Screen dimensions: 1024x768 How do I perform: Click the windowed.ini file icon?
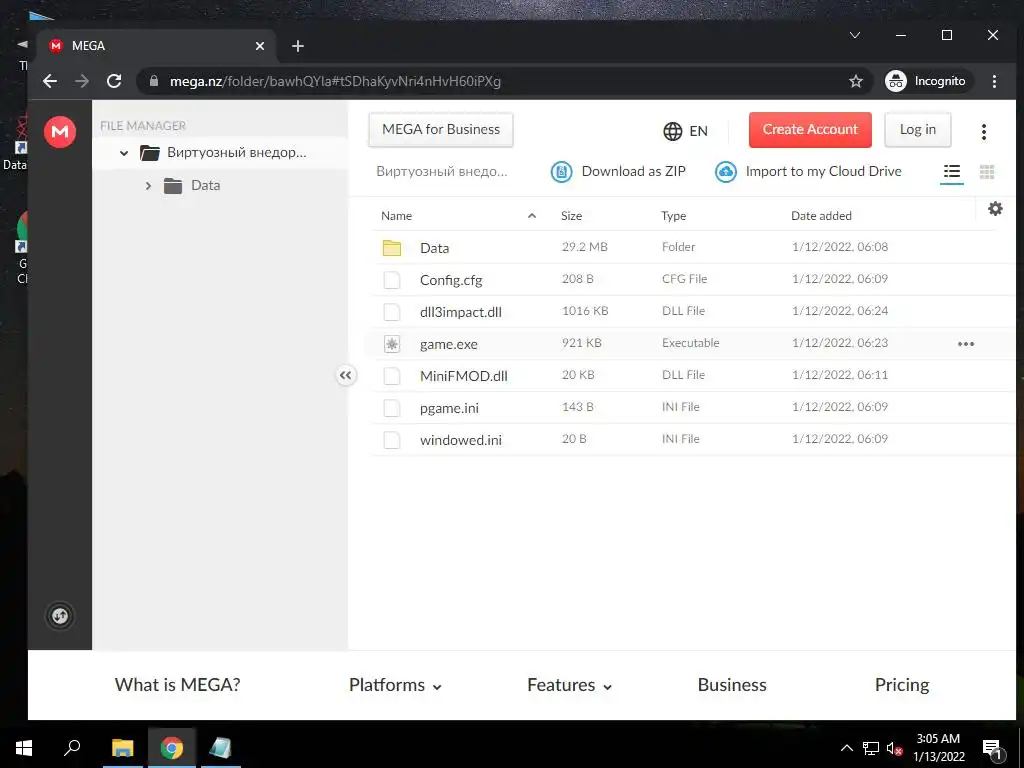click(392, 440)
